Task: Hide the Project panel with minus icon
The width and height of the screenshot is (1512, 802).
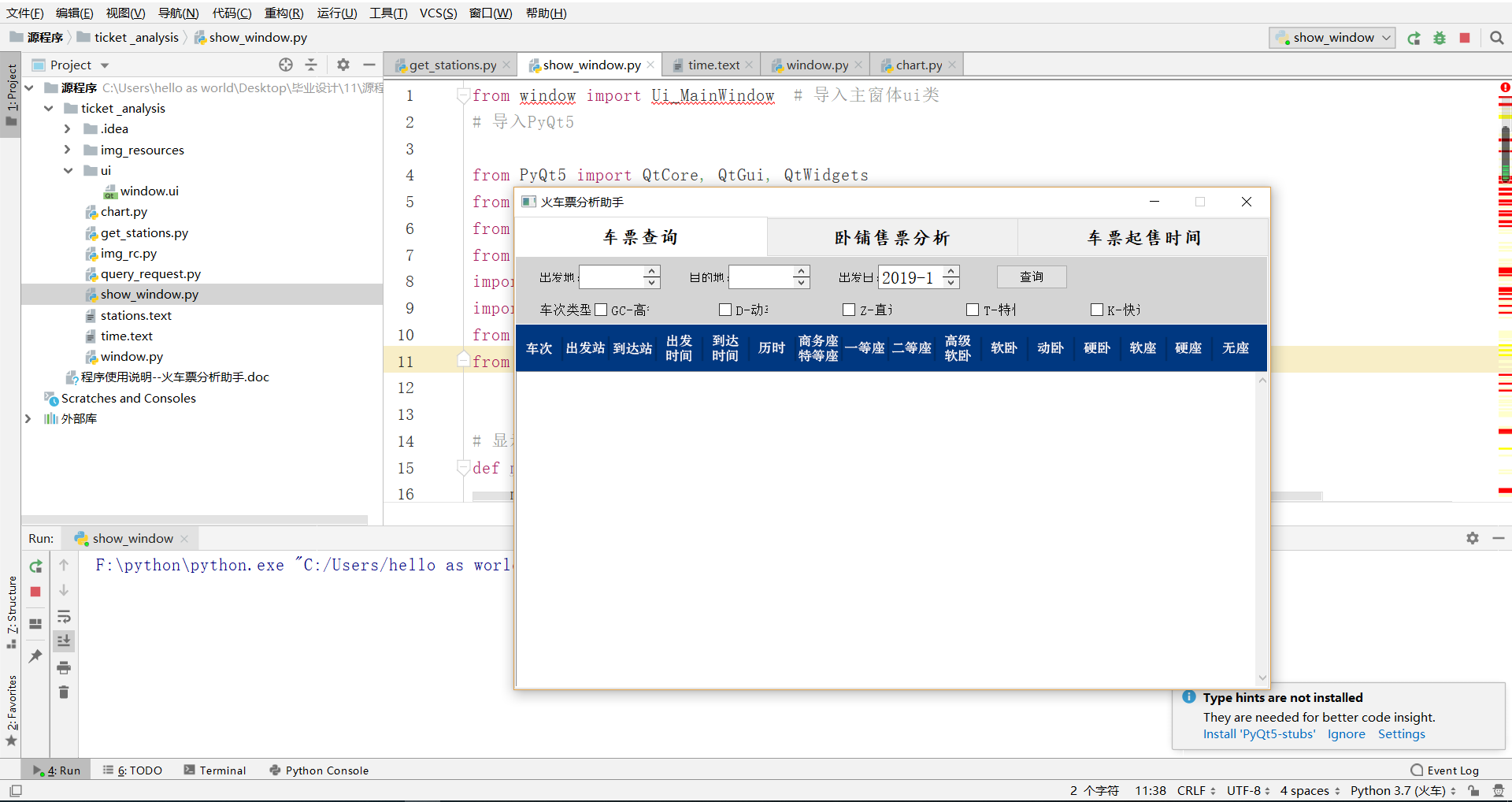Action: [369, 65]
